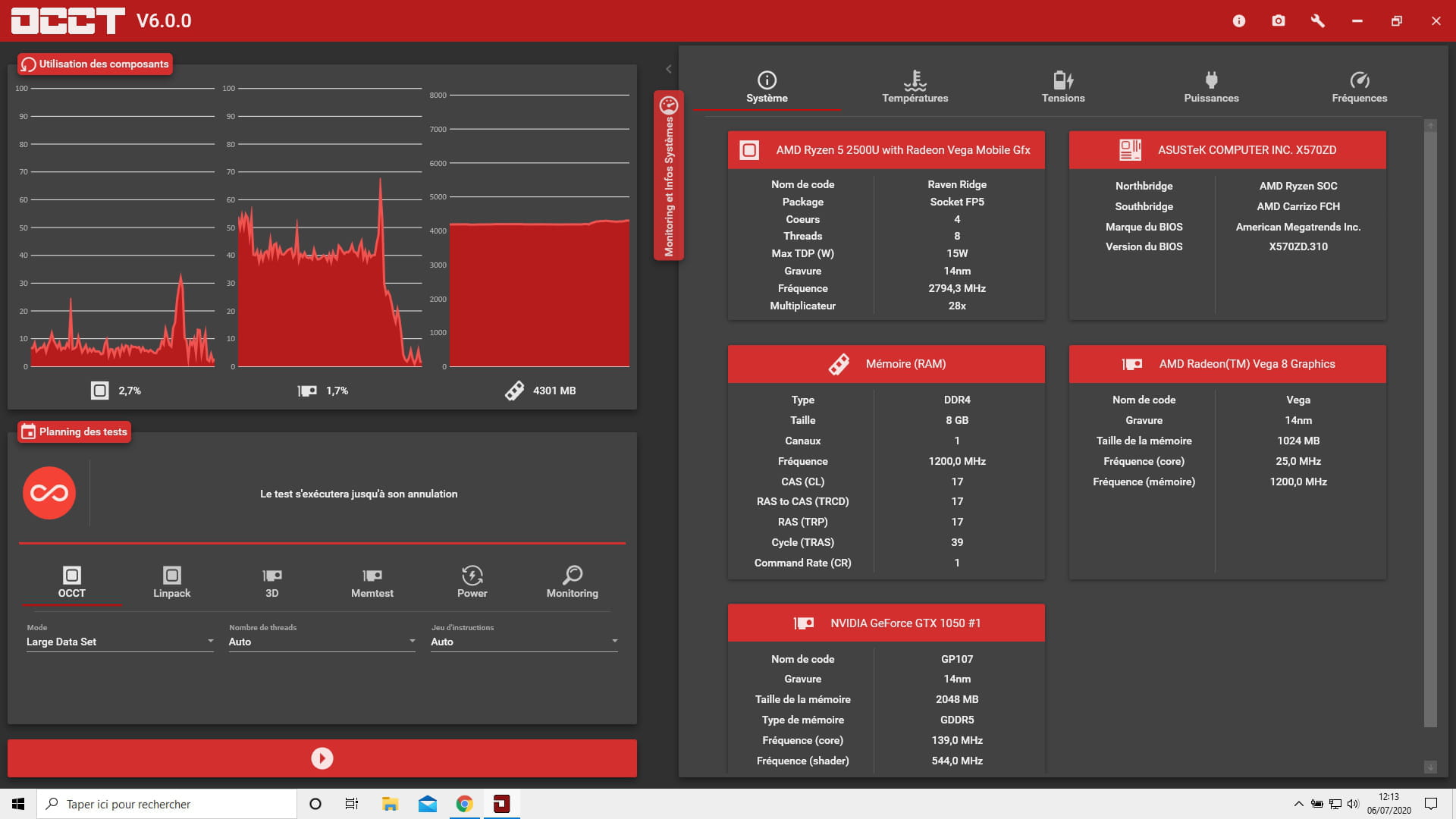Click the Windows search box
Image resolution: width=1456 pixels, height=819 pixels.
pos(167,804)
